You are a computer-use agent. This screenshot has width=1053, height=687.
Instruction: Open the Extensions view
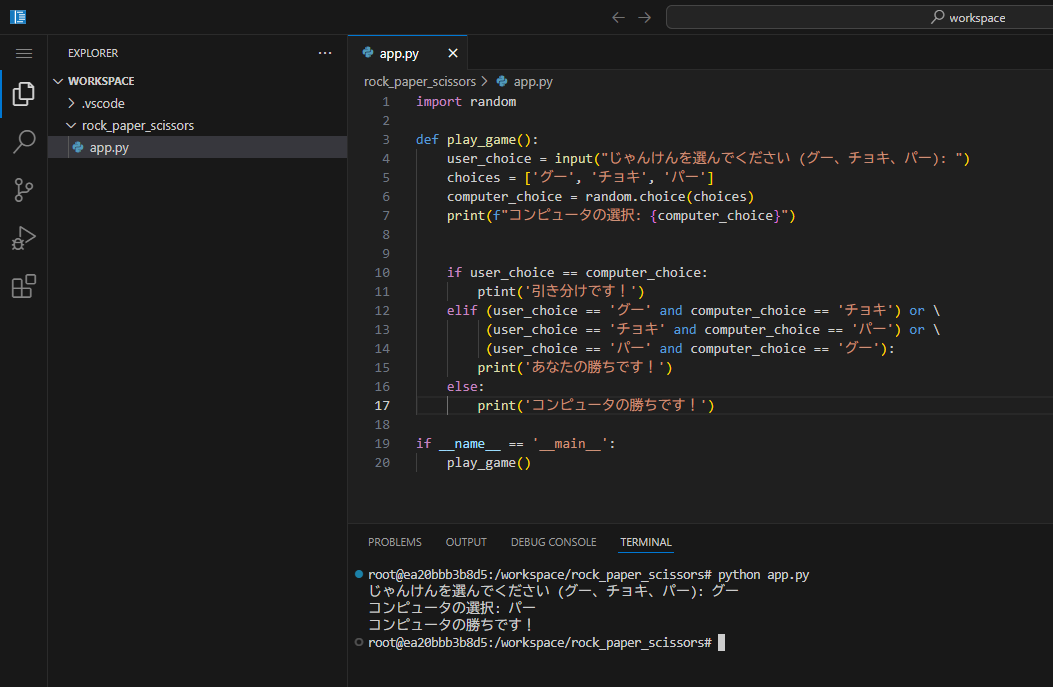pos(23,287)
